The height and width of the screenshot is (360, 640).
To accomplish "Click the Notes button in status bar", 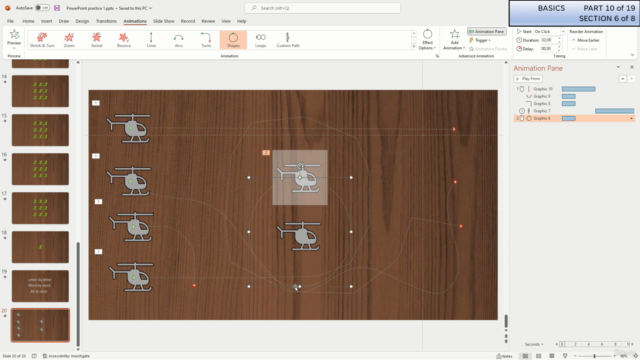I will [x=504, y=356].
